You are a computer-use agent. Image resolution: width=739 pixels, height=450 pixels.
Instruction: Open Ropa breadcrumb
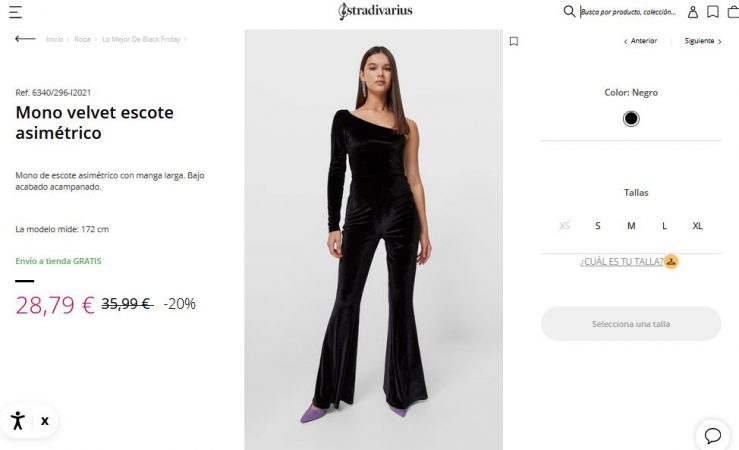(83, 39)
